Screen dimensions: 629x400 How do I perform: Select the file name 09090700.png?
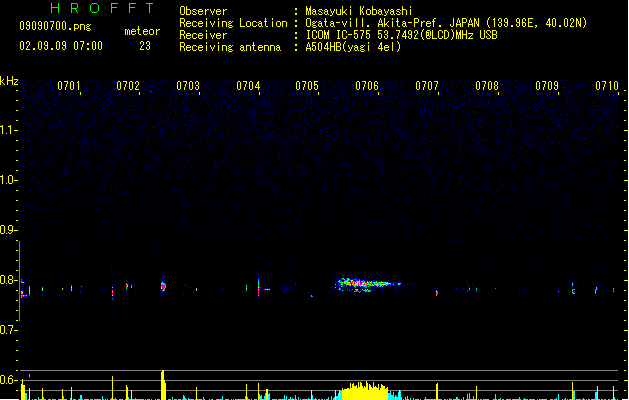click(55, 26)
